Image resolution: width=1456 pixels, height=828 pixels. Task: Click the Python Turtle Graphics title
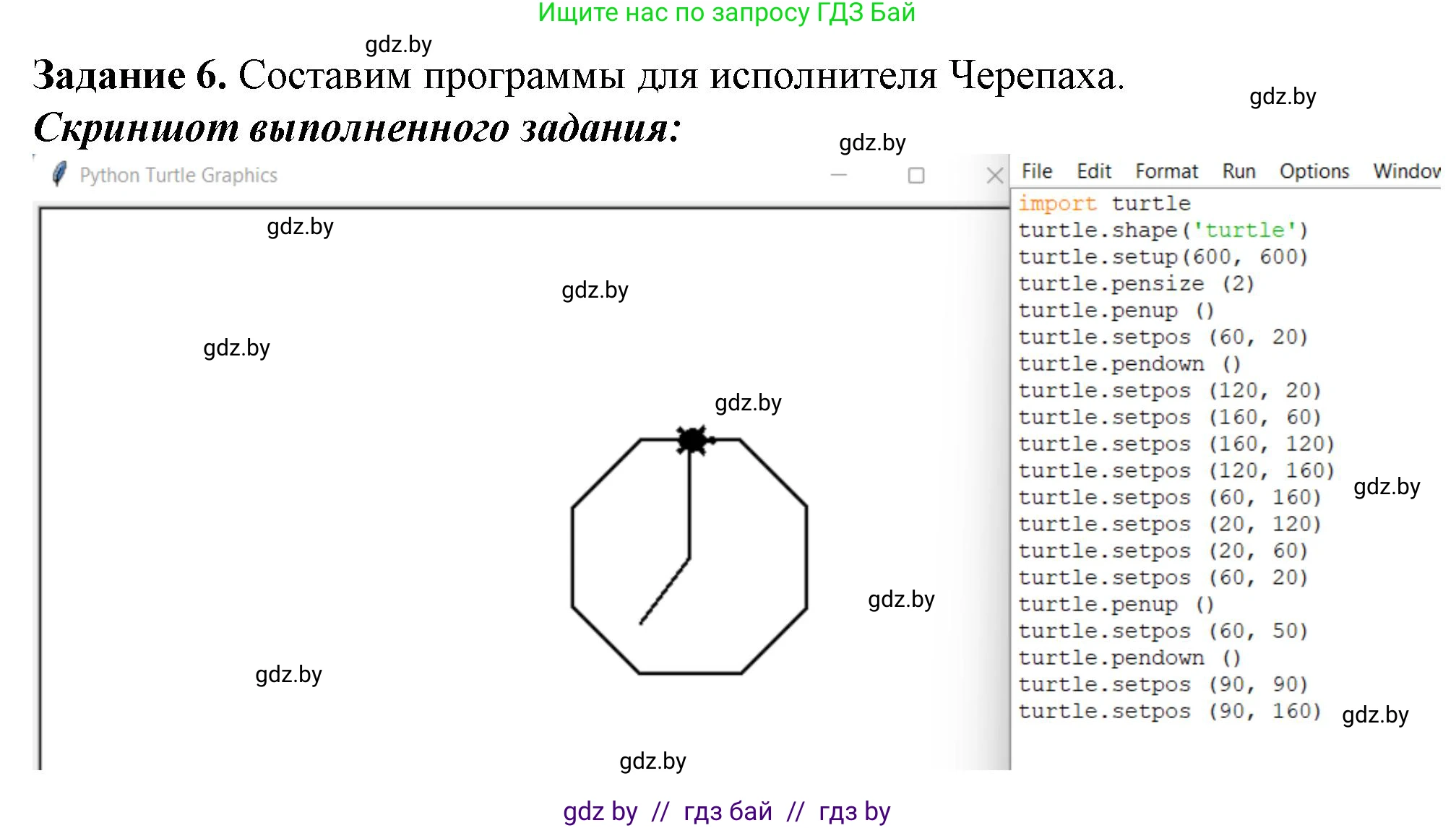(179, 174)
